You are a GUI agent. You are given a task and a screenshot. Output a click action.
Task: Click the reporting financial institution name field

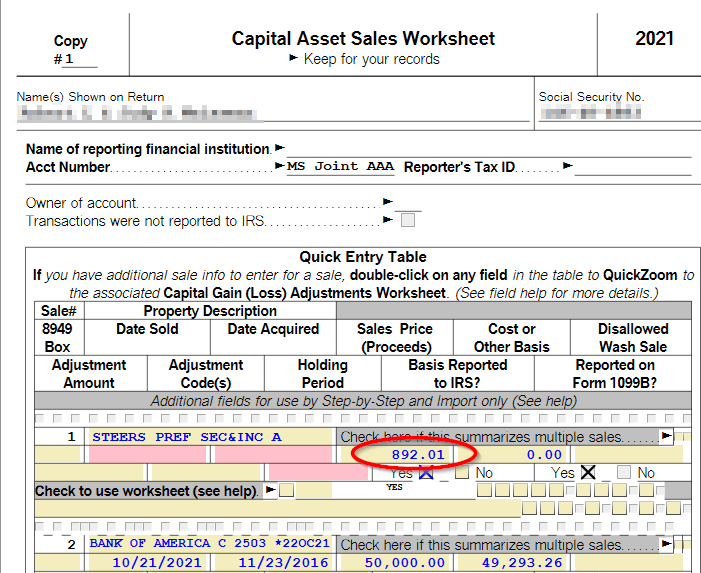click(489, 149)
